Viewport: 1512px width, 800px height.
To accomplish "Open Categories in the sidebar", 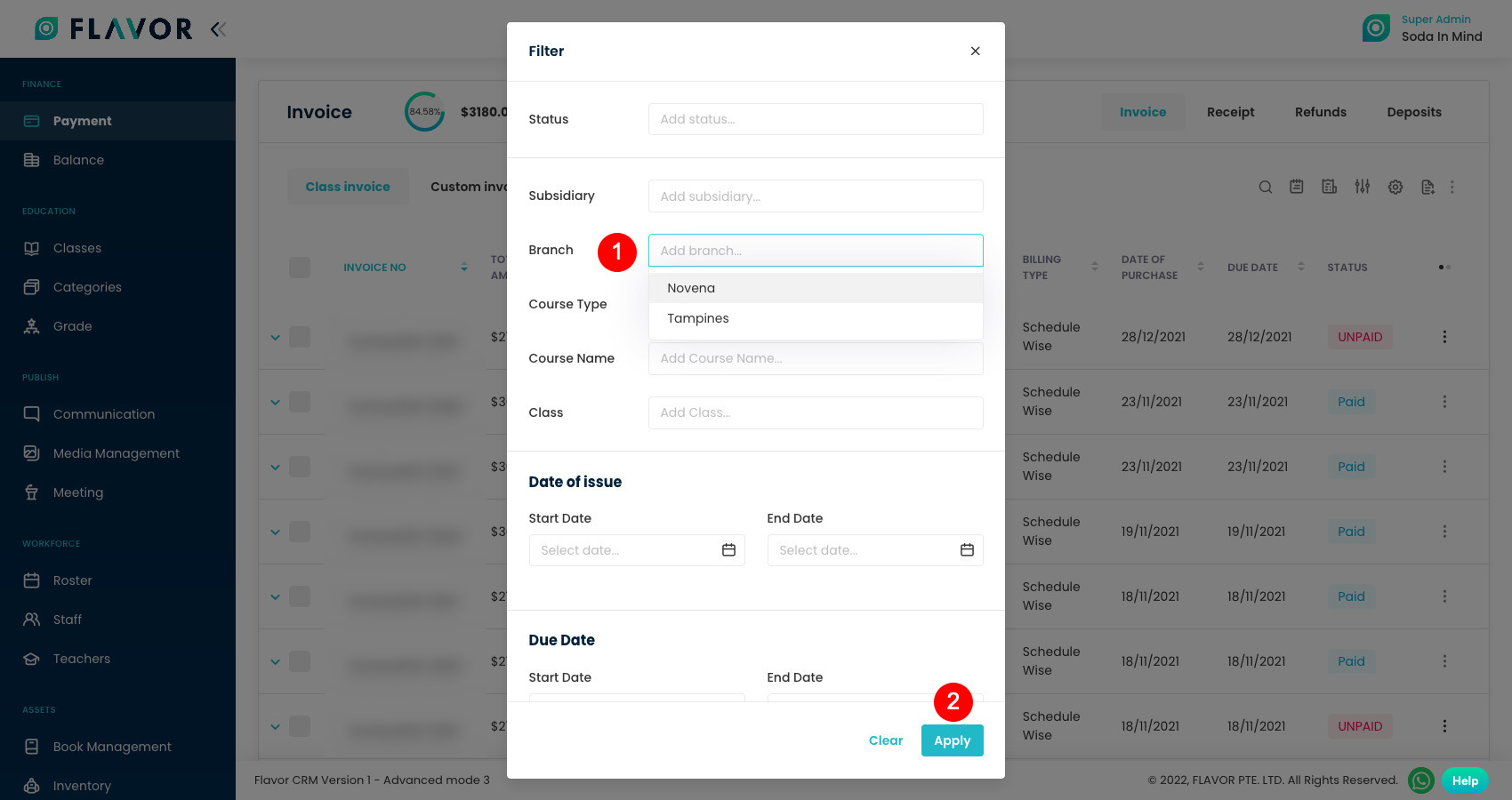I will [x=117, y=287].
